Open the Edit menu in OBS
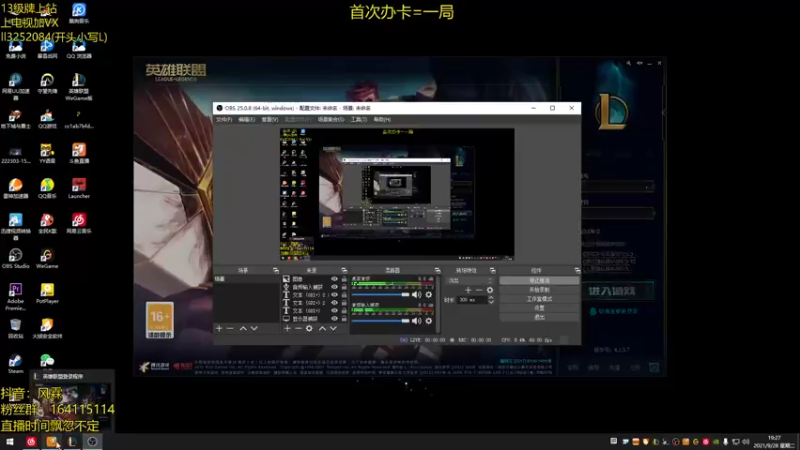The width and height of the screenshot is (800, 450). (246, 119)
